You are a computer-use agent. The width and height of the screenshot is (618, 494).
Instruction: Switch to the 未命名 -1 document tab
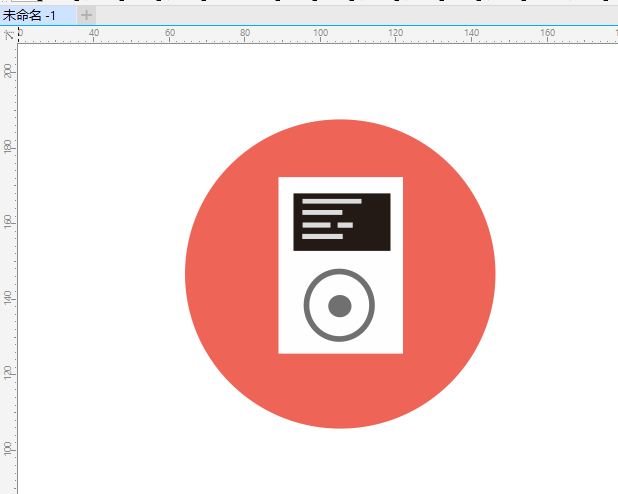30,15
